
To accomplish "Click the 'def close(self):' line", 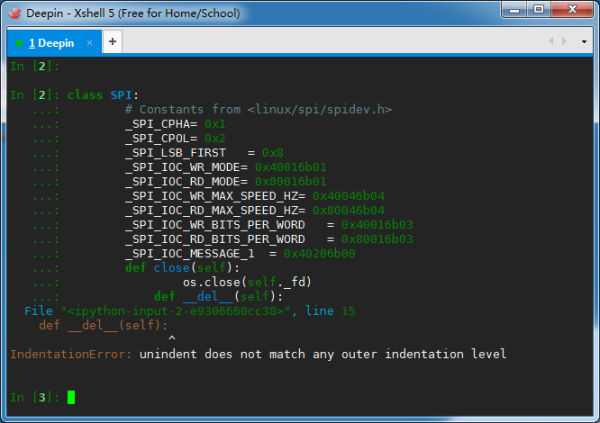I will 182,268.
